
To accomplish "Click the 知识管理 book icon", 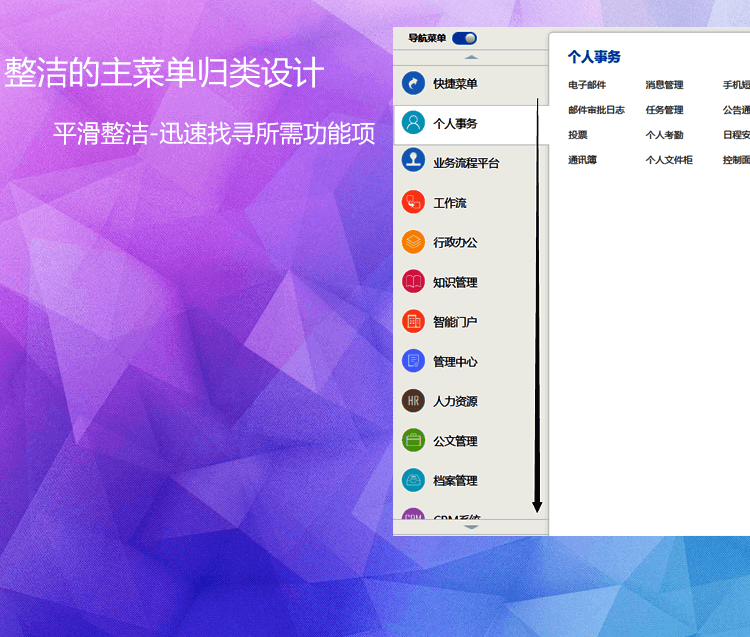I will [x=413, y=282].
